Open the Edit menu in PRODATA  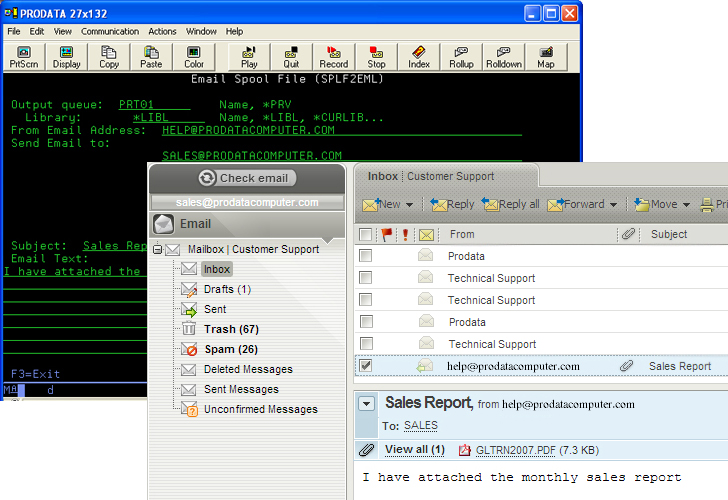pos(37,32)
